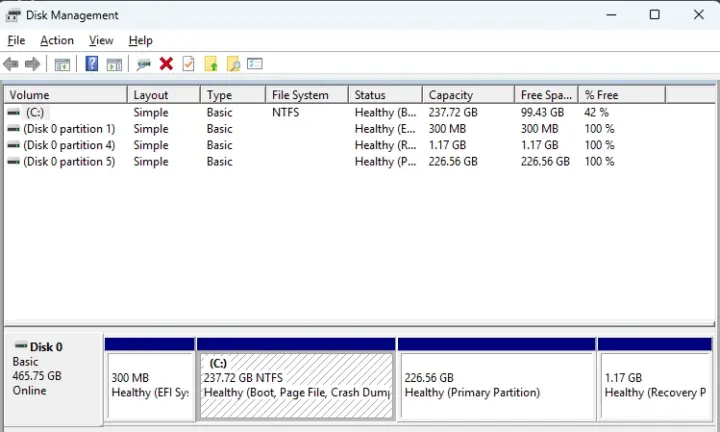Open Help via the blue question mark icon

point(92,63)
